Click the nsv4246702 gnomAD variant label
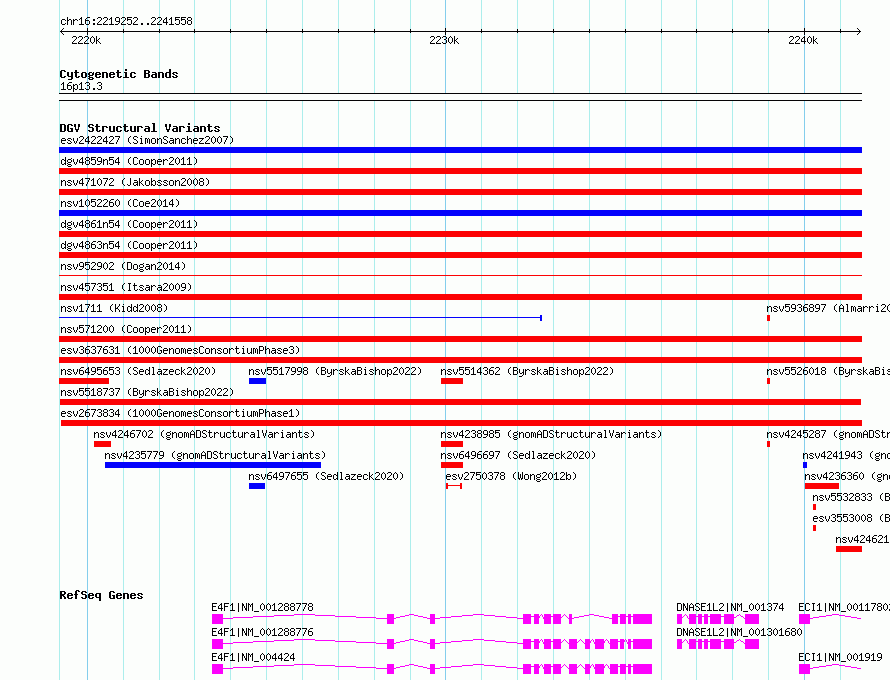The image size is (890, 680). (204, 434)
